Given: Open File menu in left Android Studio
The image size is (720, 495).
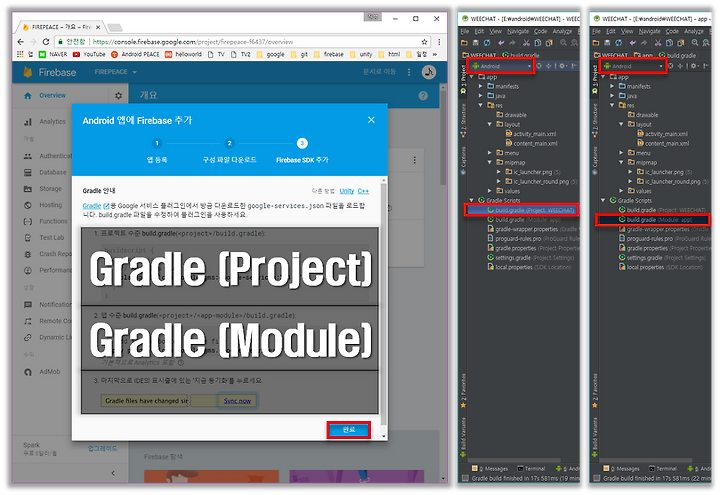Looking at the screenshot, I should pos(465,31).
